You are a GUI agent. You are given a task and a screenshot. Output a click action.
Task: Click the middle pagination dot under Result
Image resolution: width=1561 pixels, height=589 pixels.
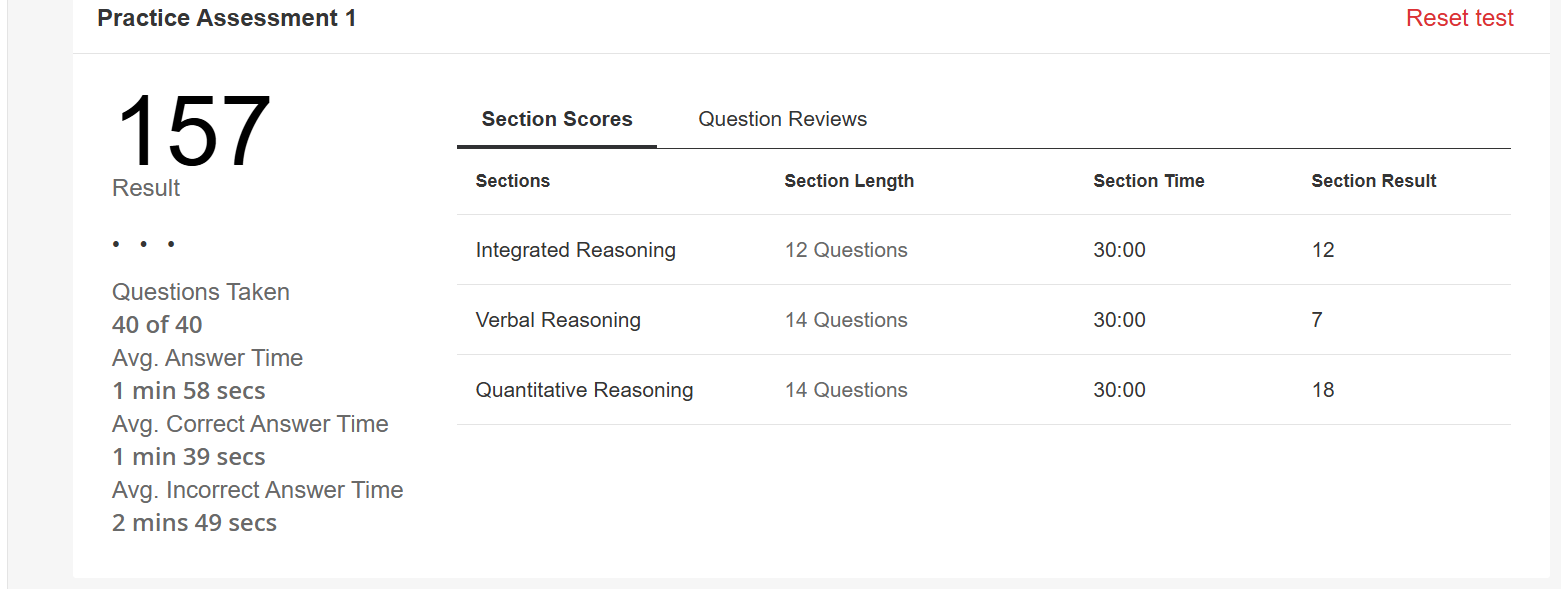[144, 244]
